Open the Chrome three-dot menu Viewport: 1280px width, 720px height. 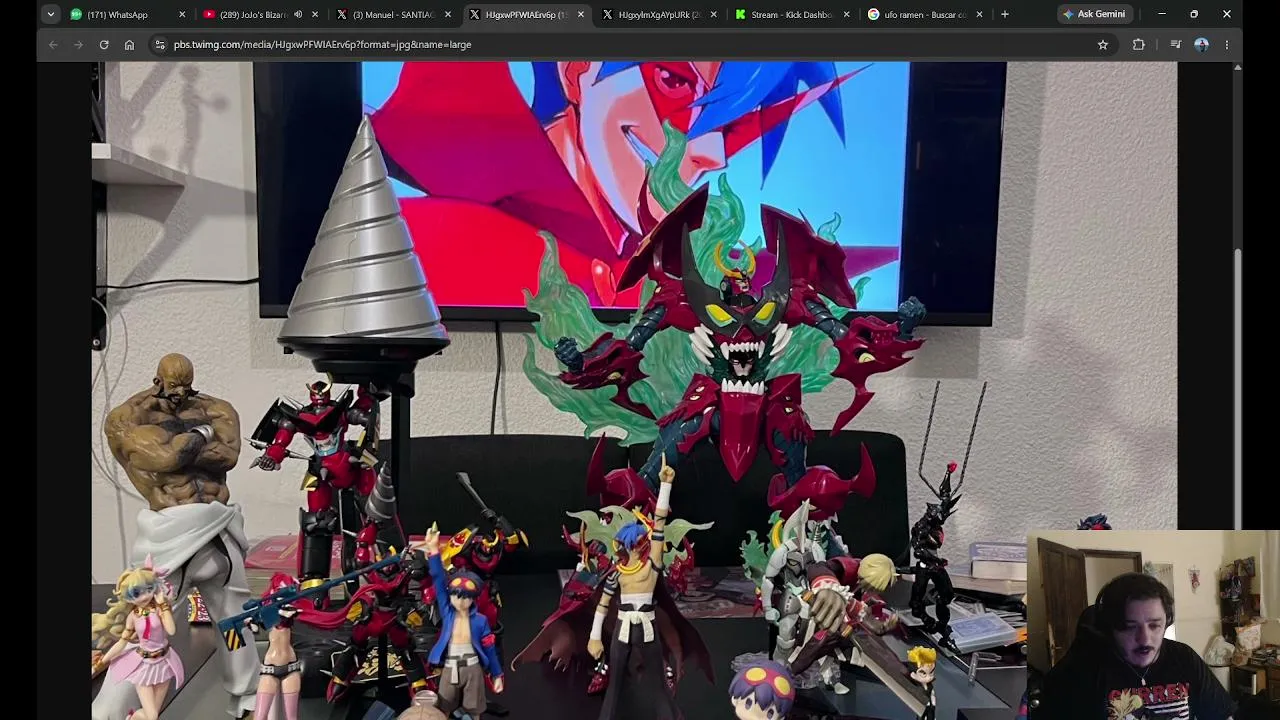[x=1227, y=44]
